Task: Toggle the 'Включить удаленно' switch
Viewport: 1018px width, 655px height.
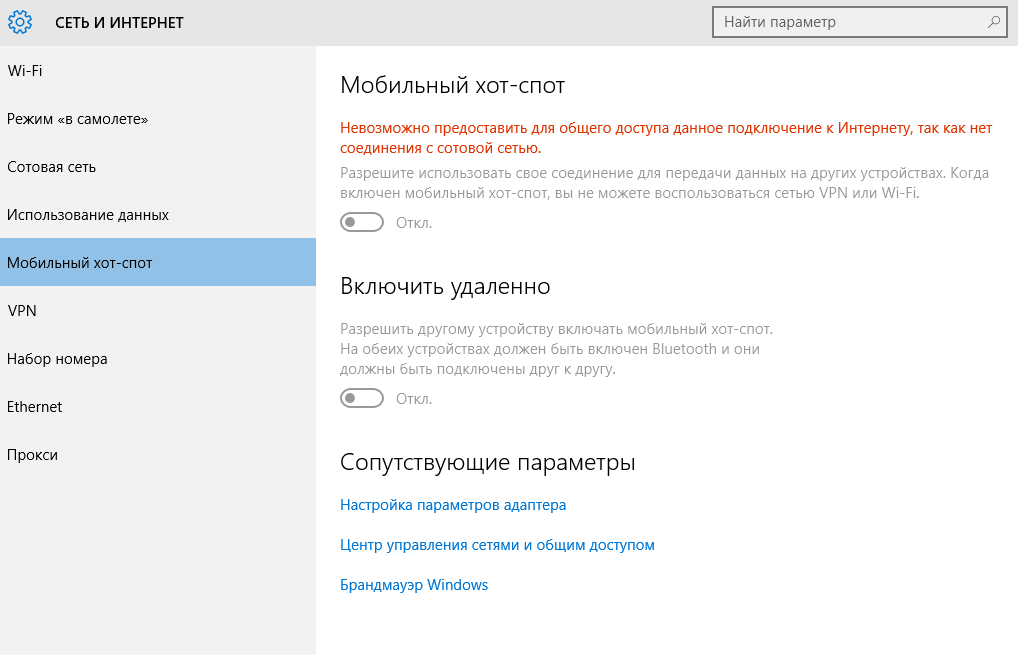Action: 362,398
